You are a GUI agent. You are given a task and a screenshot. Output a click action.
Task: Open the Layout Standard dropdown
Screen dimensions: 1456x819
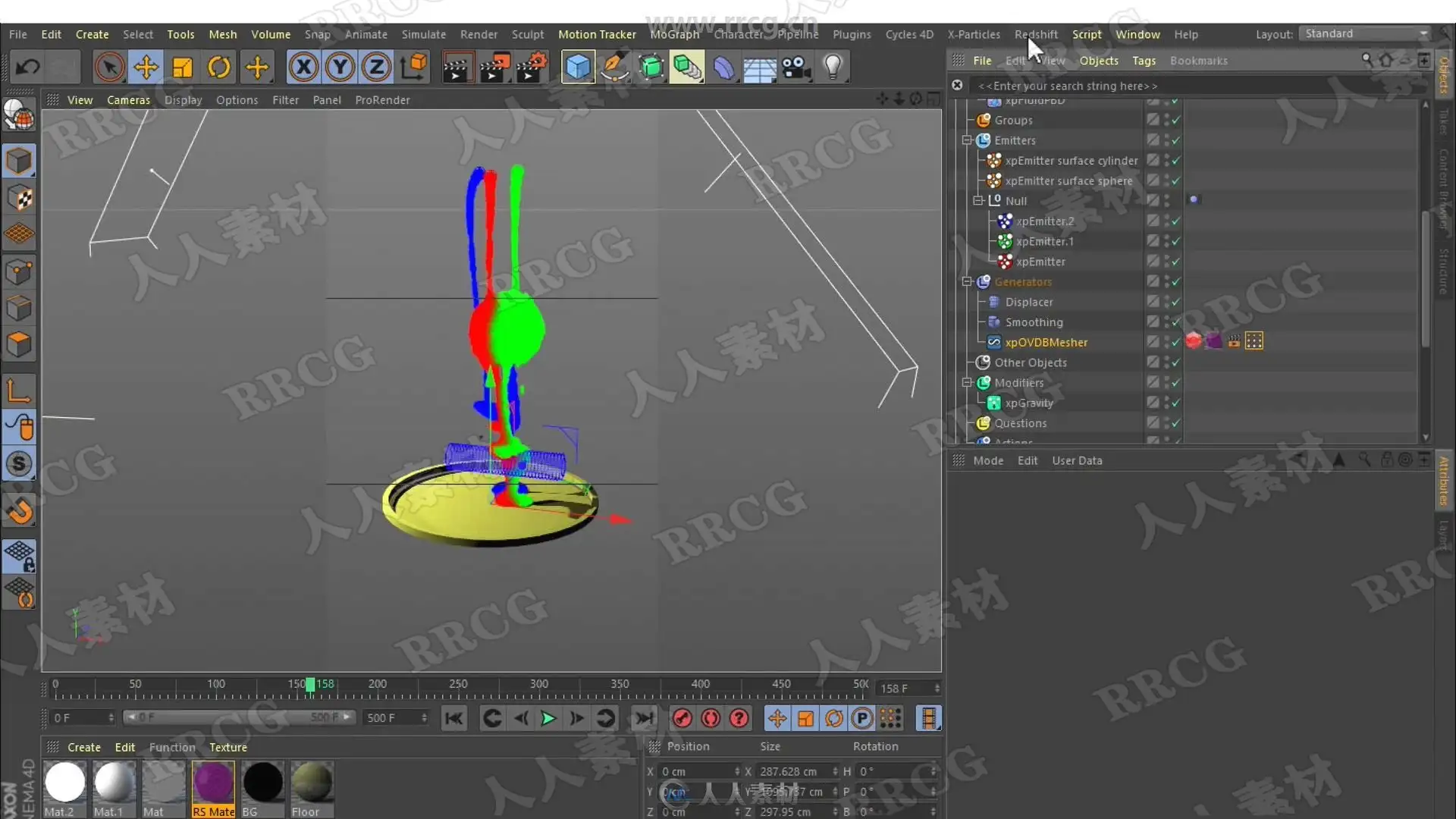point(1365,34)
